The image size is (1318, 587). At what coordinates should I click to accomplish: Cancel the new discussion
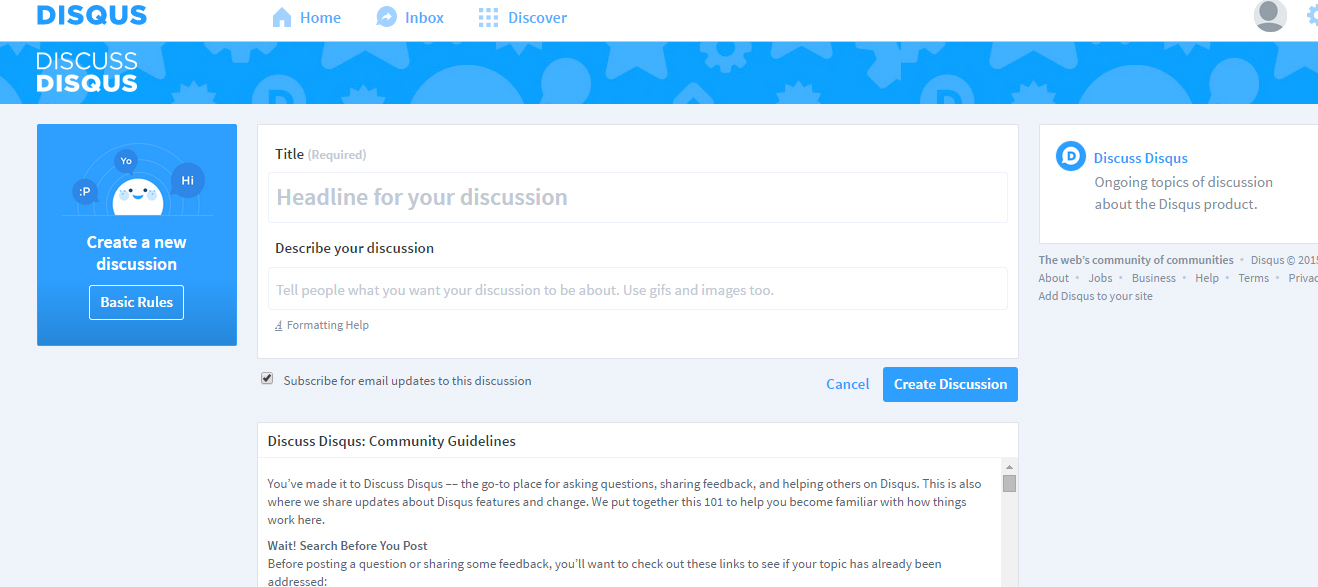click(847, 384)
